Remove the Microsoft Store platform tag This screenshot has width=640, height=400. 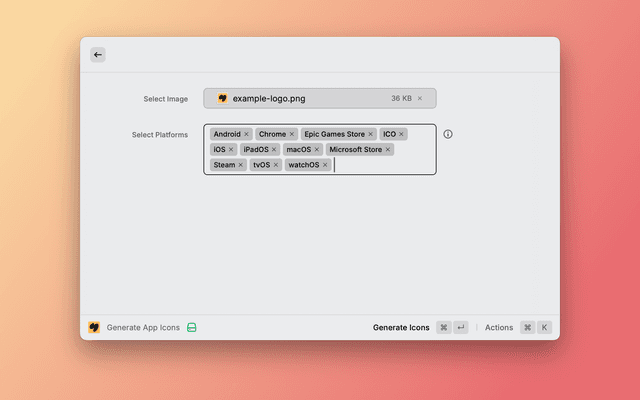(388, 150)
